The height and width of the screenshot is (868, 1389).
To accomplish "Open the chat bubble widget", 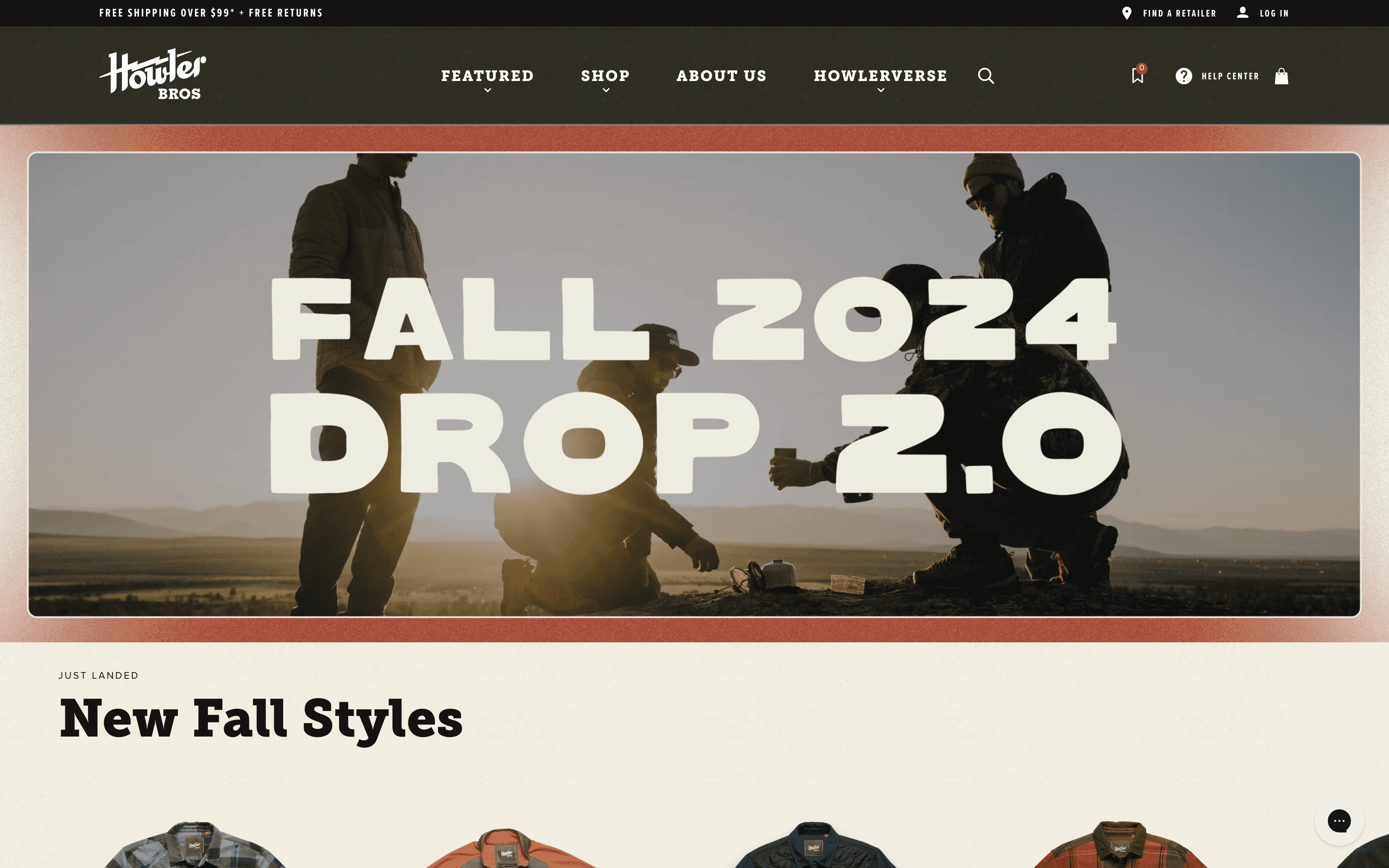I will click(1339, 821).
